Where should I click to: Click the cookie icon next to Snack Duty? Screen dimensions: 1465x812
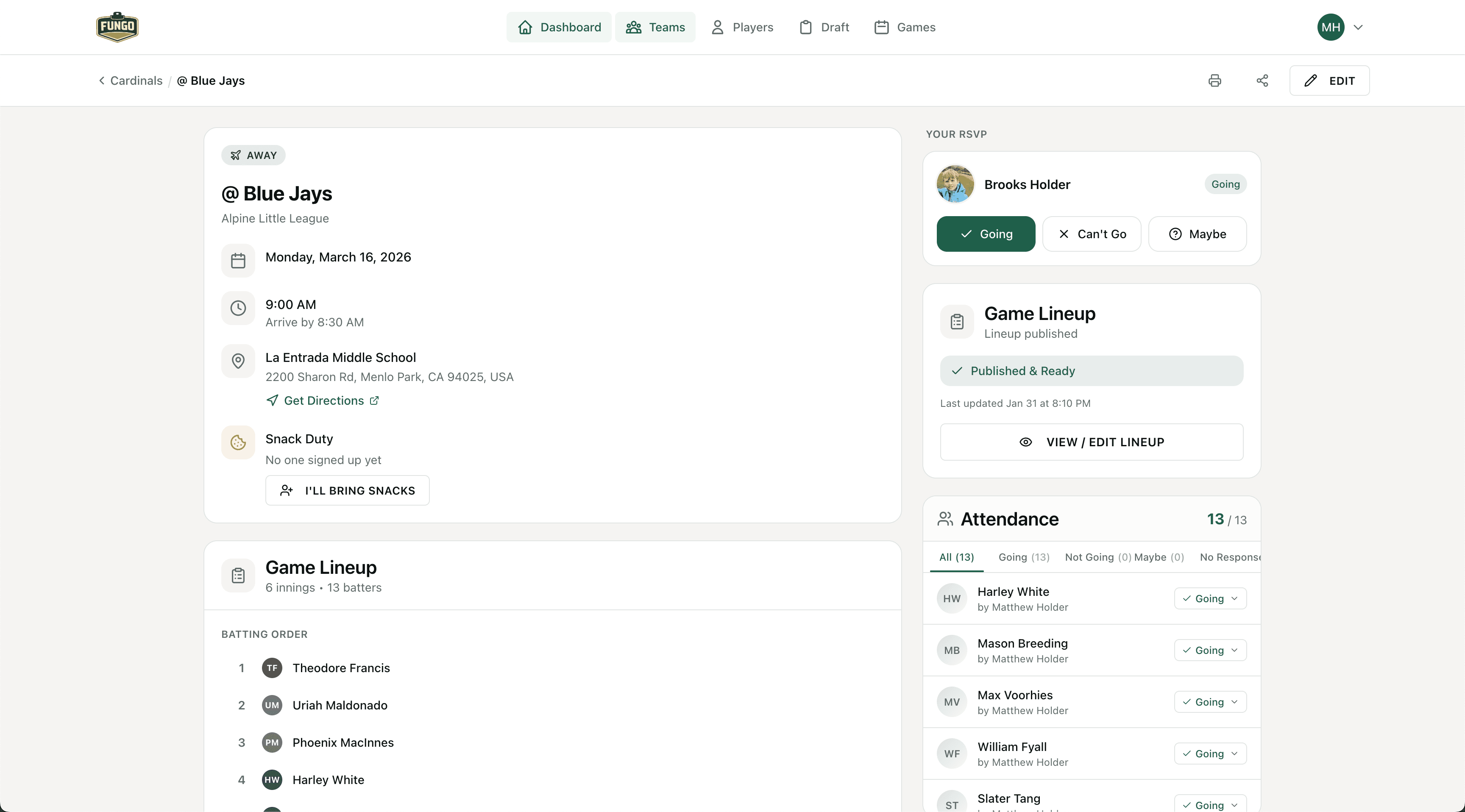point(238,442)
